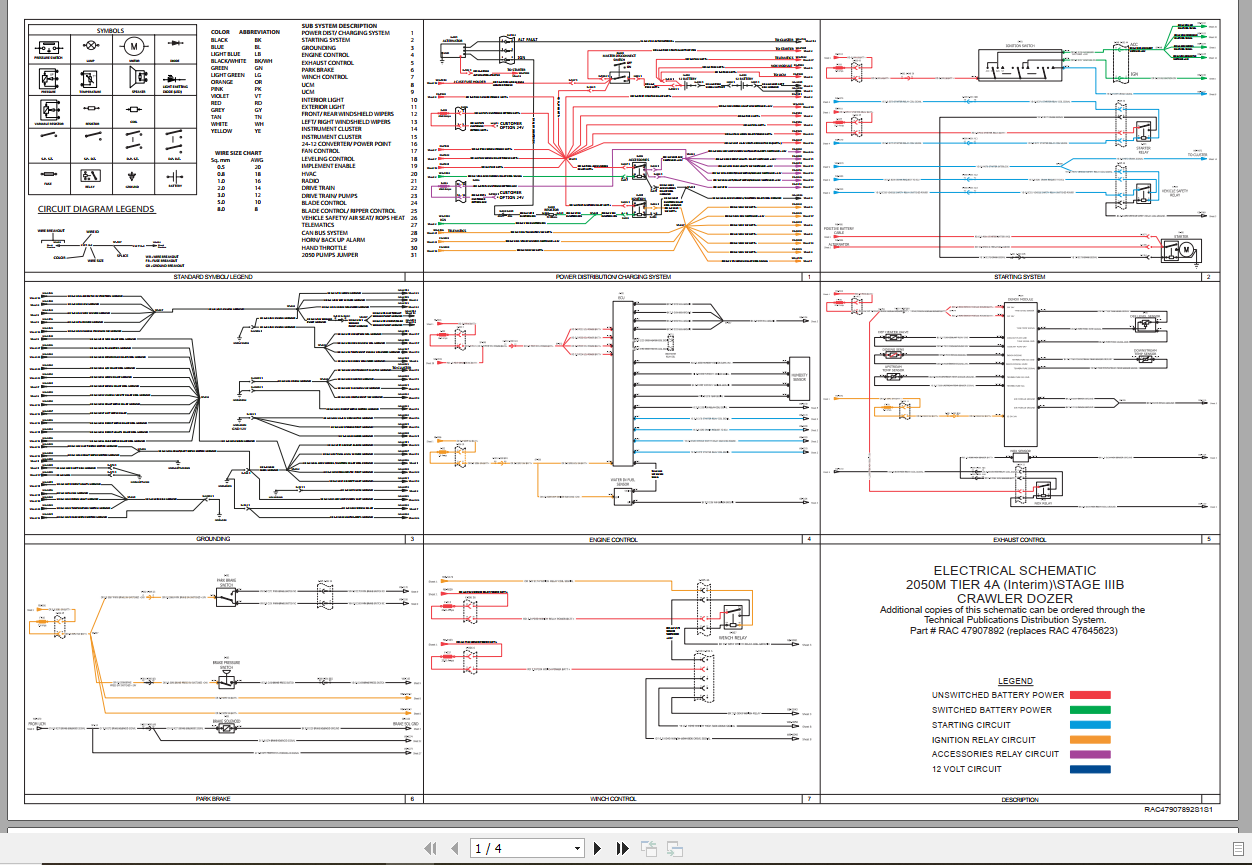Screen dimensions: 1252x865
Task: Click the diode symbol in Symbols table
Action: coord(176,45)
